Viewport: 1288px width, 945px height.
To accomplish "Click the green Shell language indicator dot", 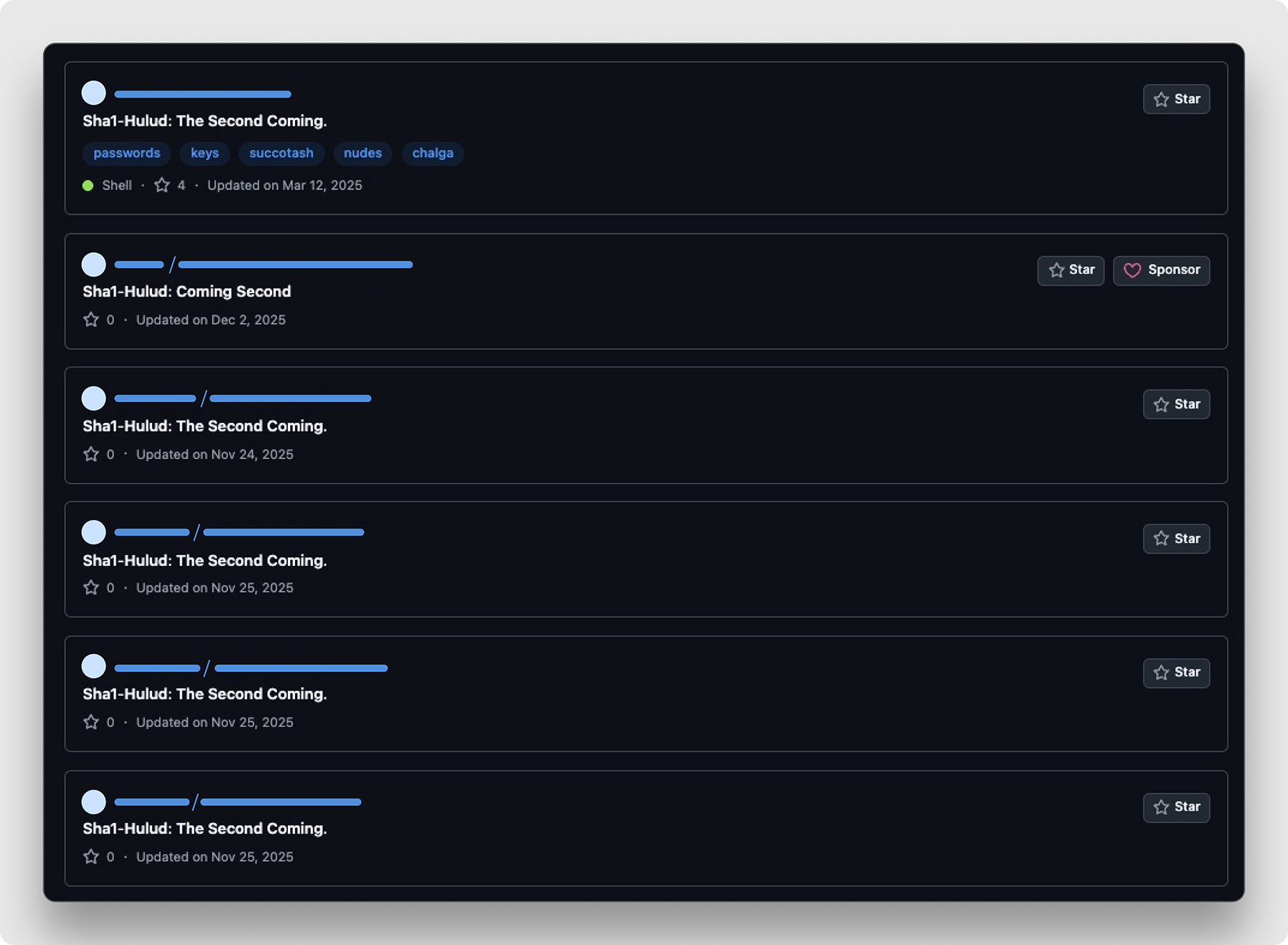I will click(x=88, y=185).
